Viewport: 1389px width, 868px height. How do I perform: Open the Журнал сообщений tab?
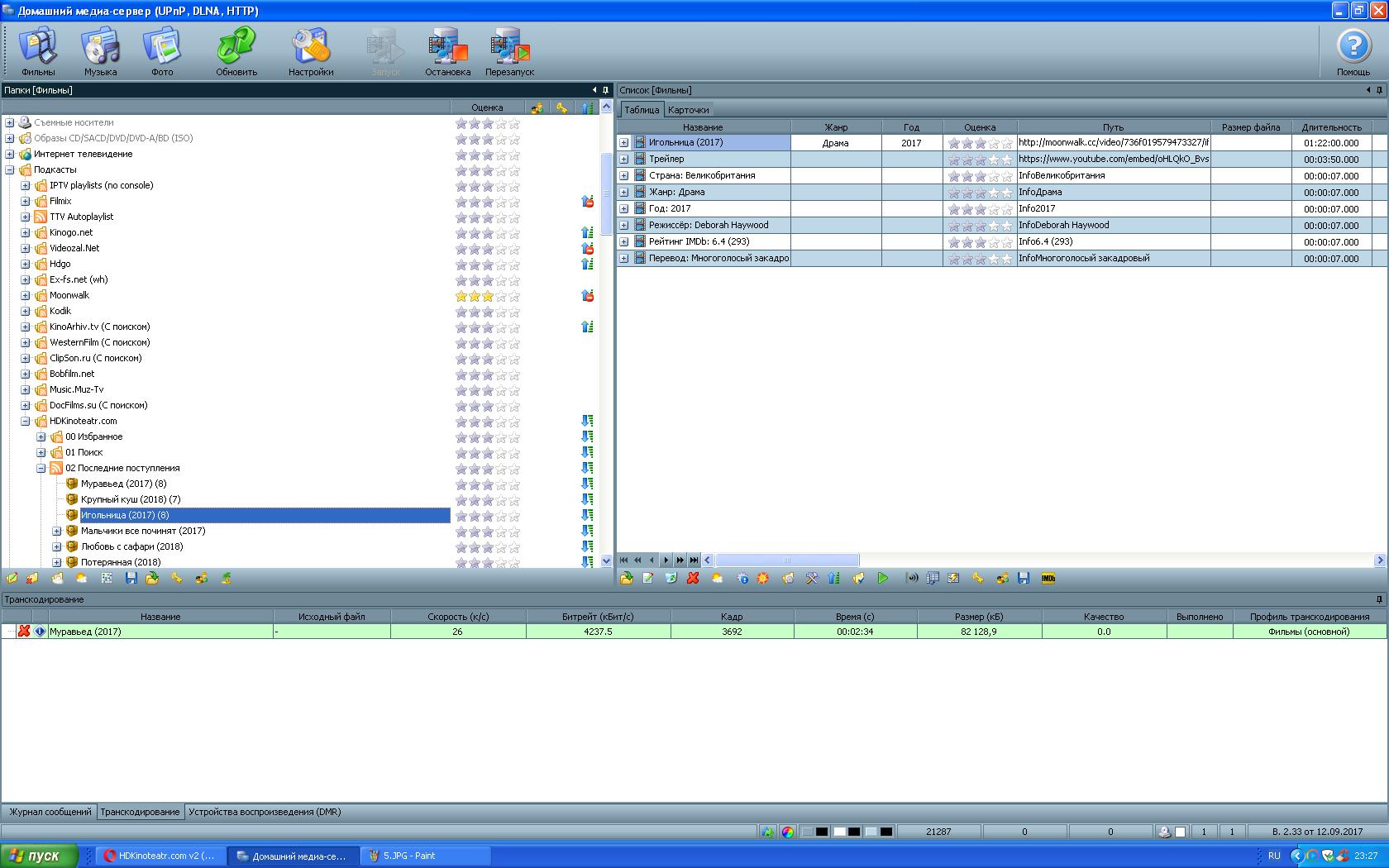pyautogui.click(x=50, y=812)
